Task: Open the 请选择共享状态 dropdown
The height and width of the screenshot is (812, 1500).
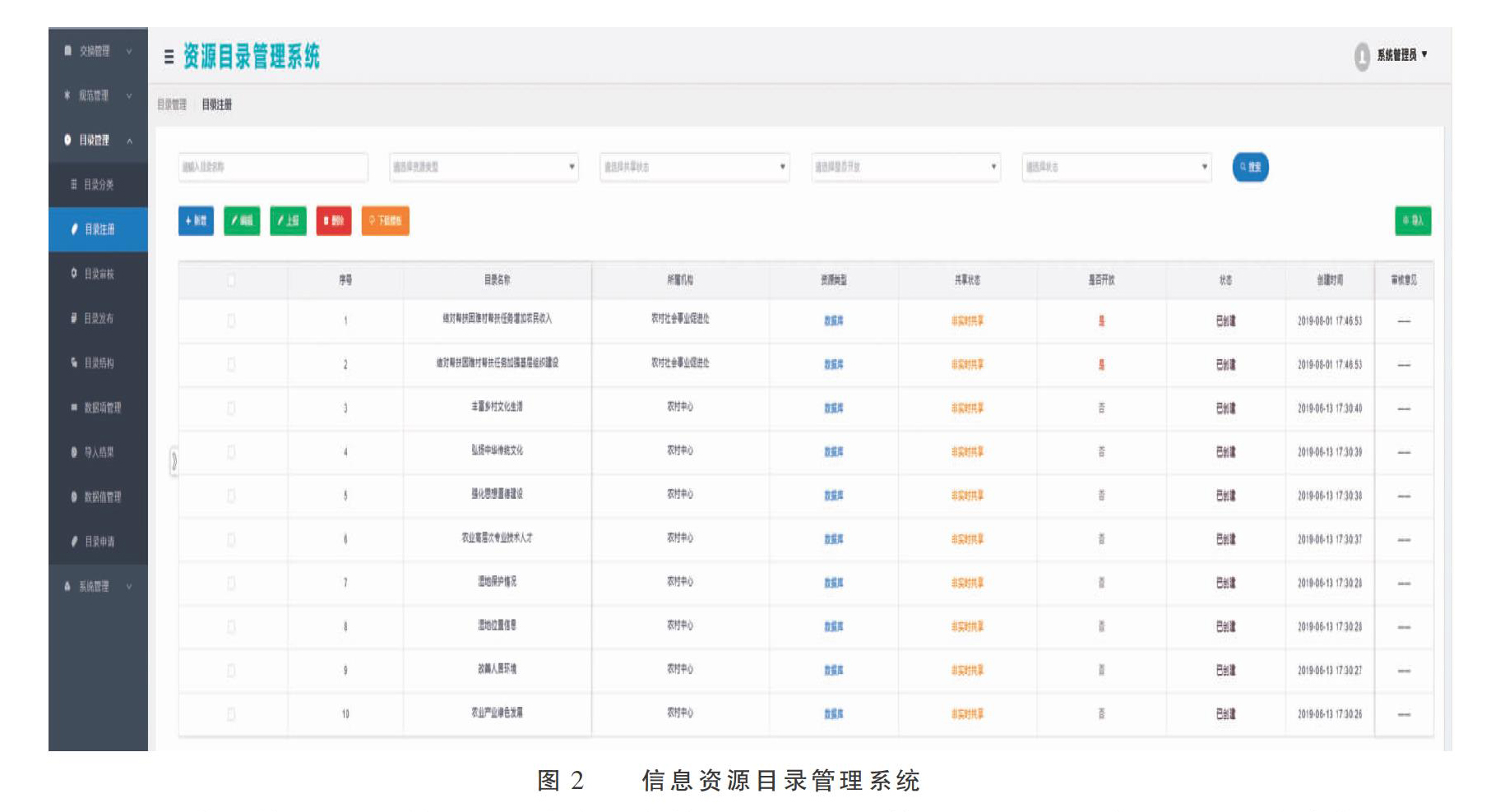Action: coord(695,167)
